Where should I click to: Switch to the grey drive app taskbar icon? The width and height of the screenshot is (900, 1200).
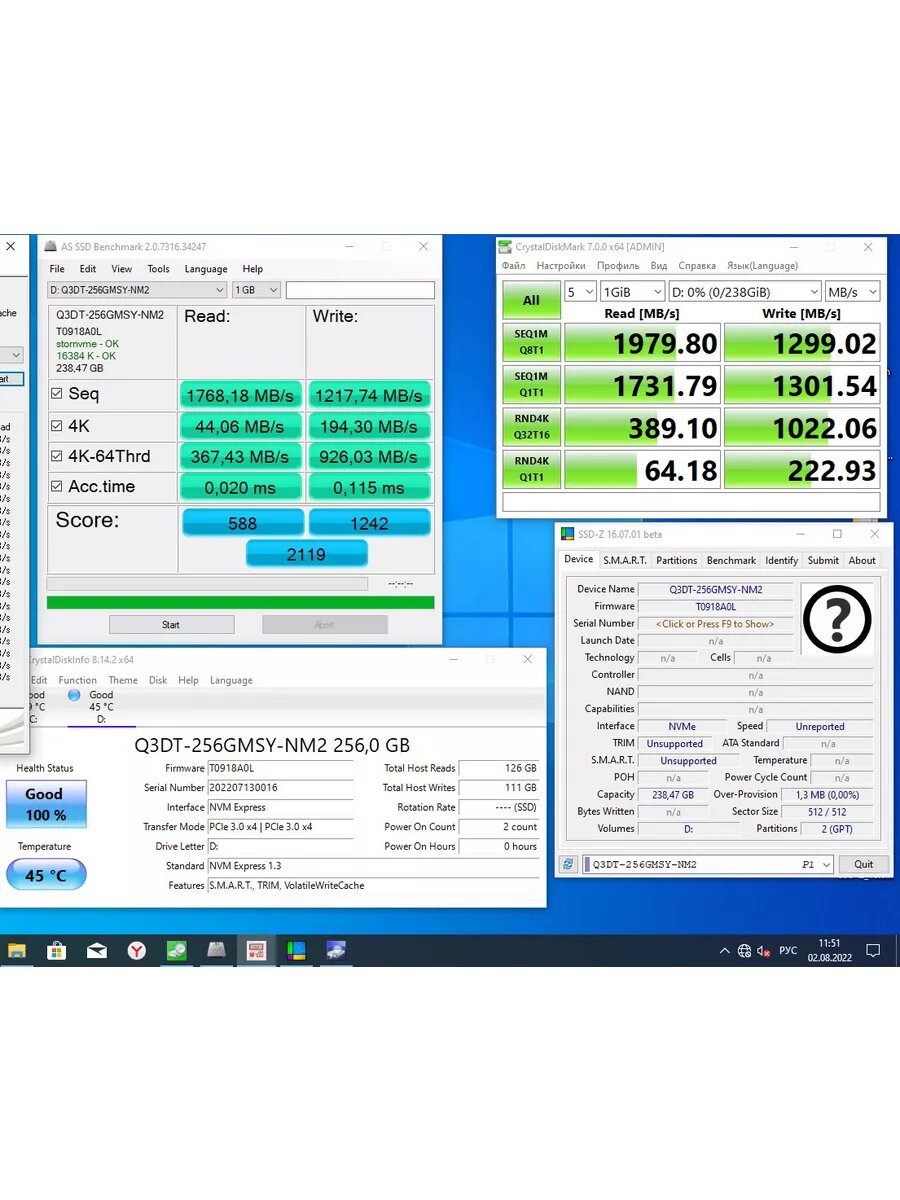(217, 951)
